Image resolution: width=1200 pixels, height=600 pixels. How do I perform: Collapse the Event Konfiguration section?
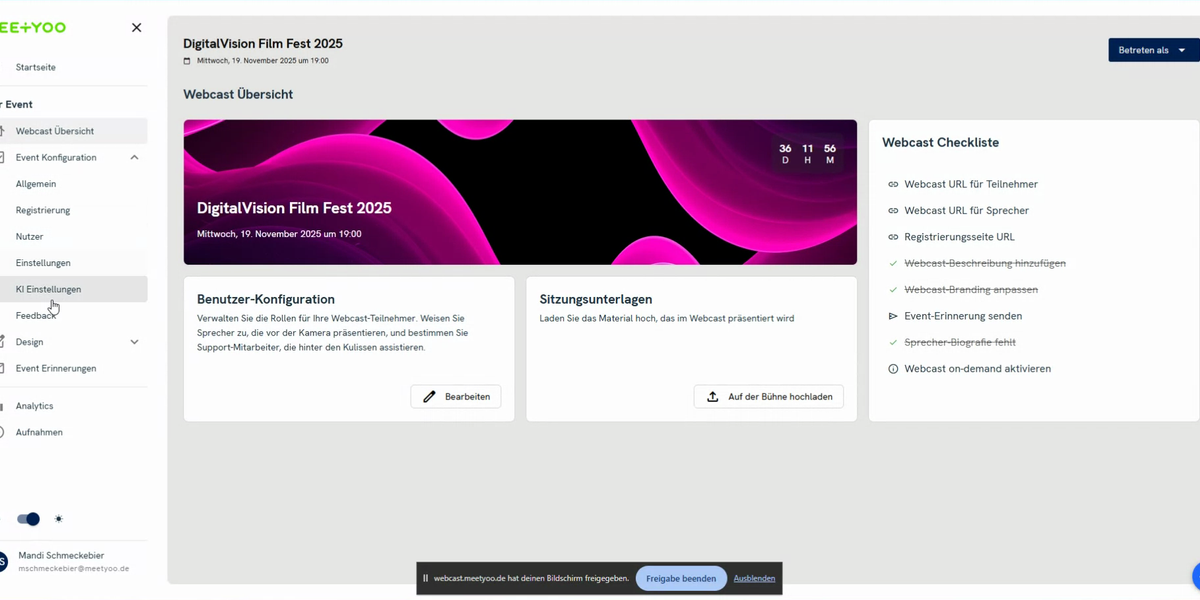point(133,157)
